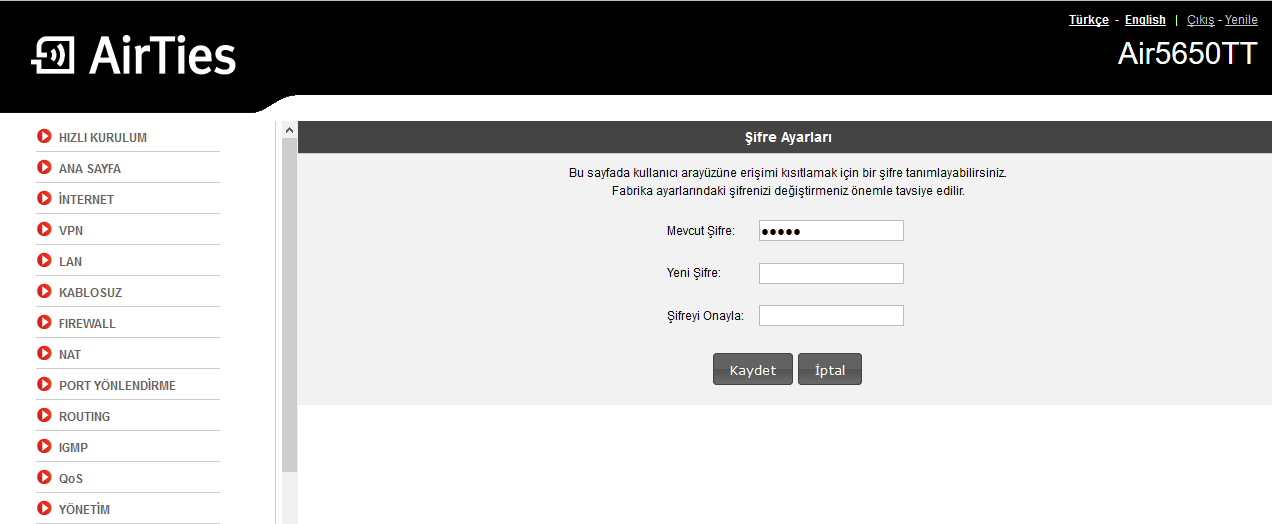This screenshot has width=1272, height=524.
Task: Click the red arrow icon beside ROUTING
Action: click(44, 416)
